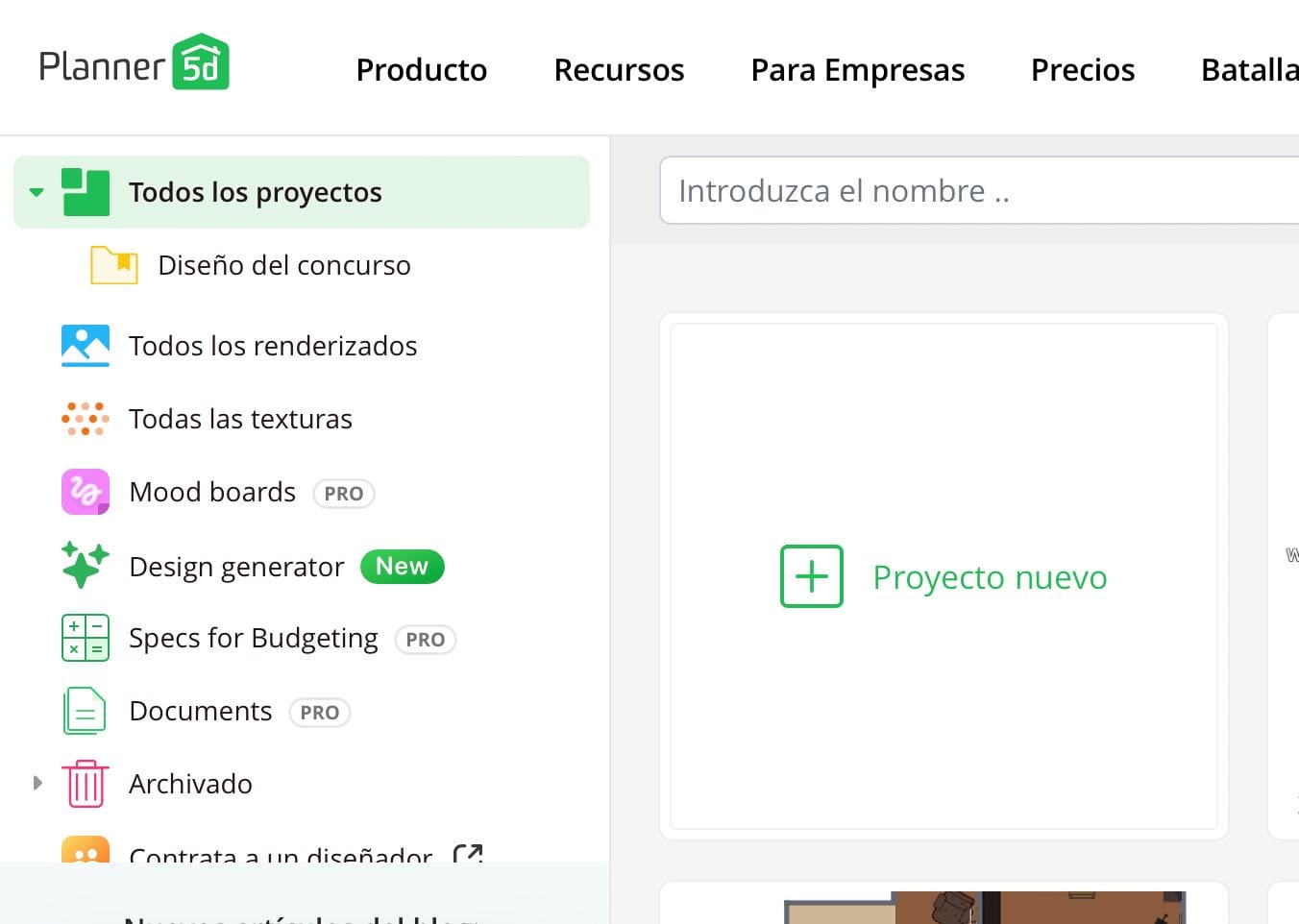This screenshot has height=924, width=1299.
Task: Go to the Precios page
Action: pyautogui.click(x=1083, y=69)
